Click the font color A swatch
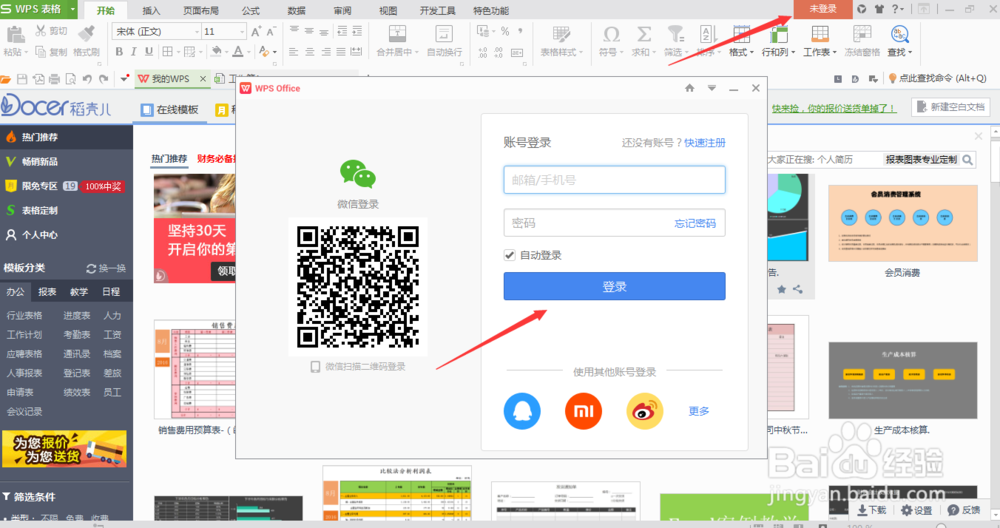1000x528 pixels. 238,52
